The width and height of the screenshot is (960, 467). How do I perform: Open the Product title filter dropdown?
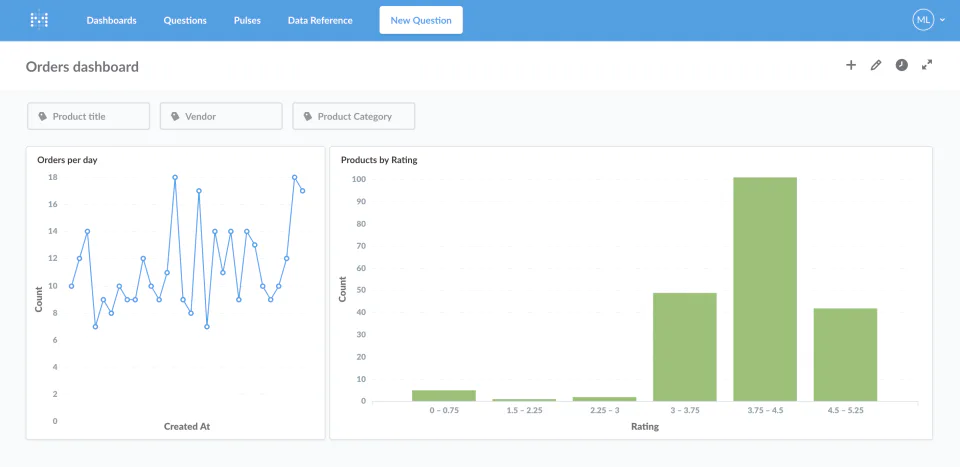tap(89, 117)
